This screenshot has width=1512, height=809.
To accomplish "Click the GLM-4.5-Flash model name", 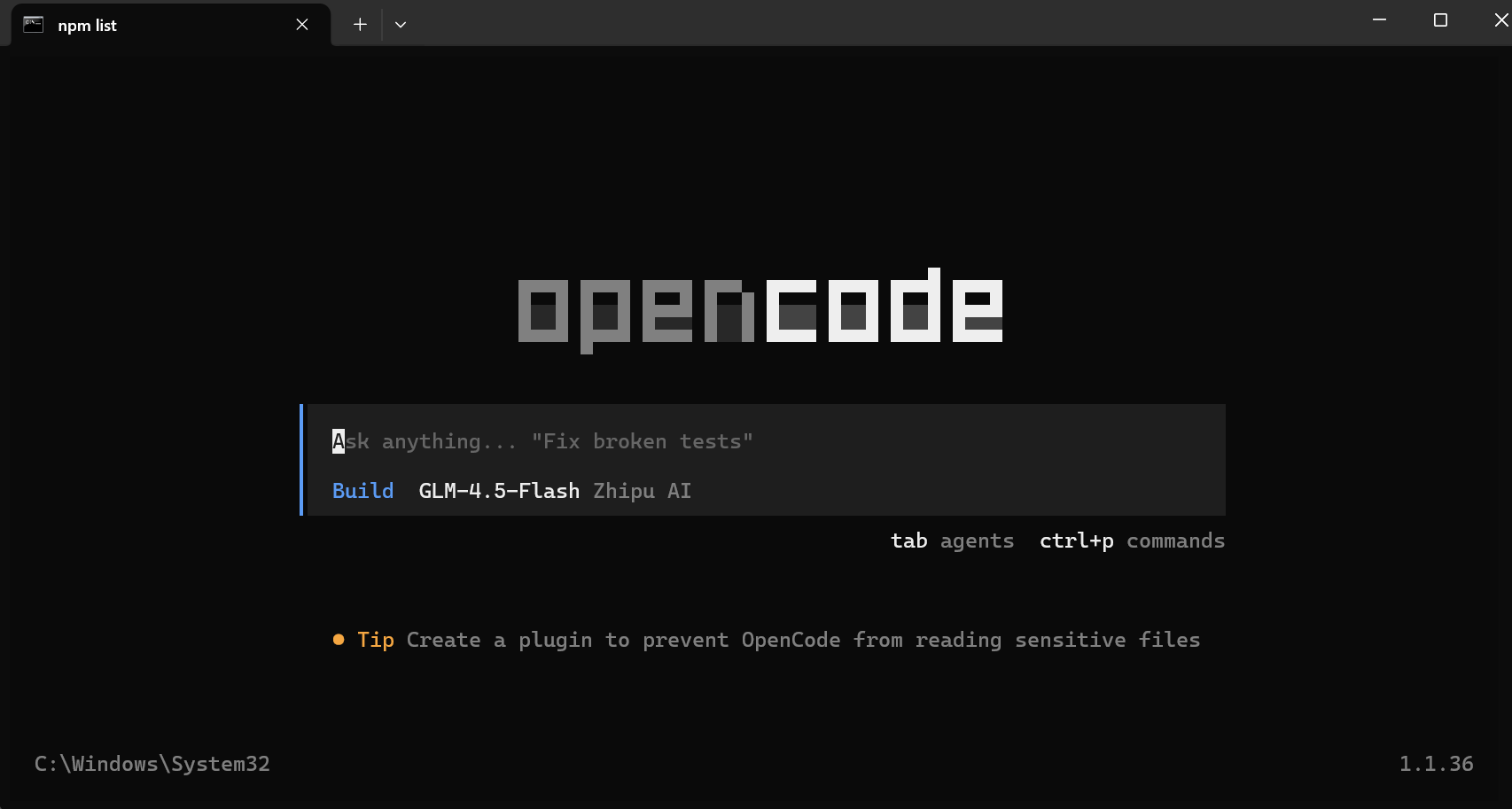I will (498, 490).
